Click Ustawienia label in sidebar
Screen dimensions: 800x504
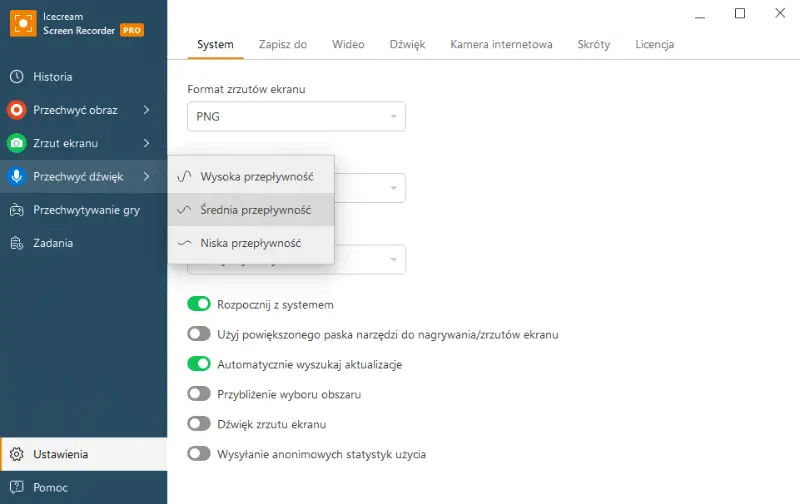tap(61, 454)
